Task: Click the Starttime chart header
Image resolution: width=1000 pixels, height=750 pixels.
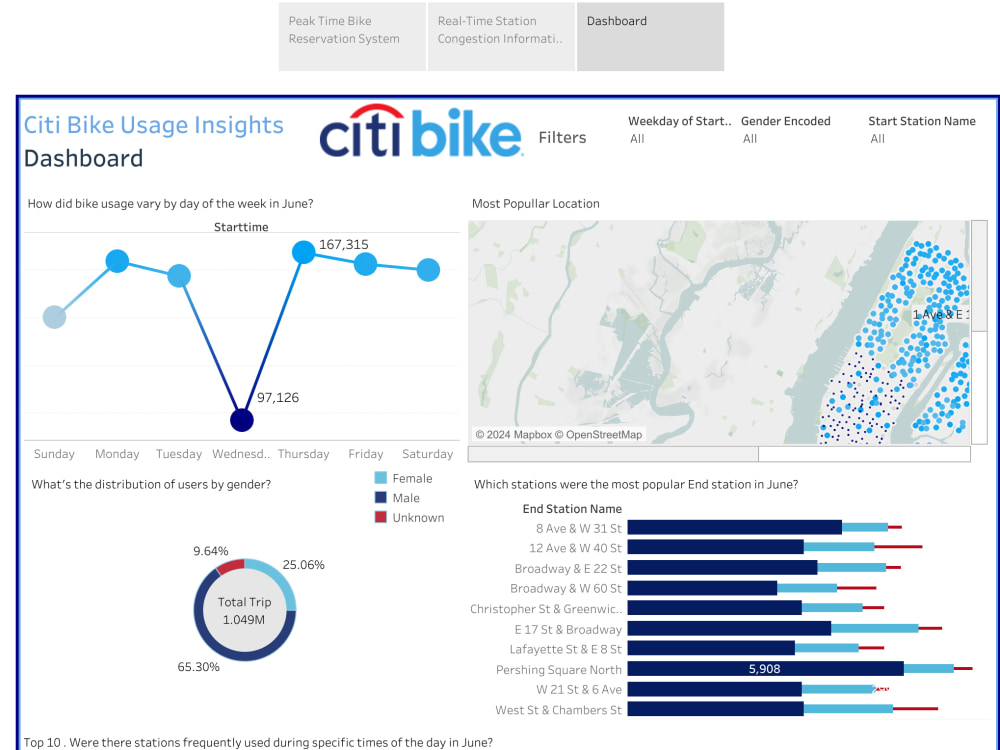Action: tap(241, 227)
